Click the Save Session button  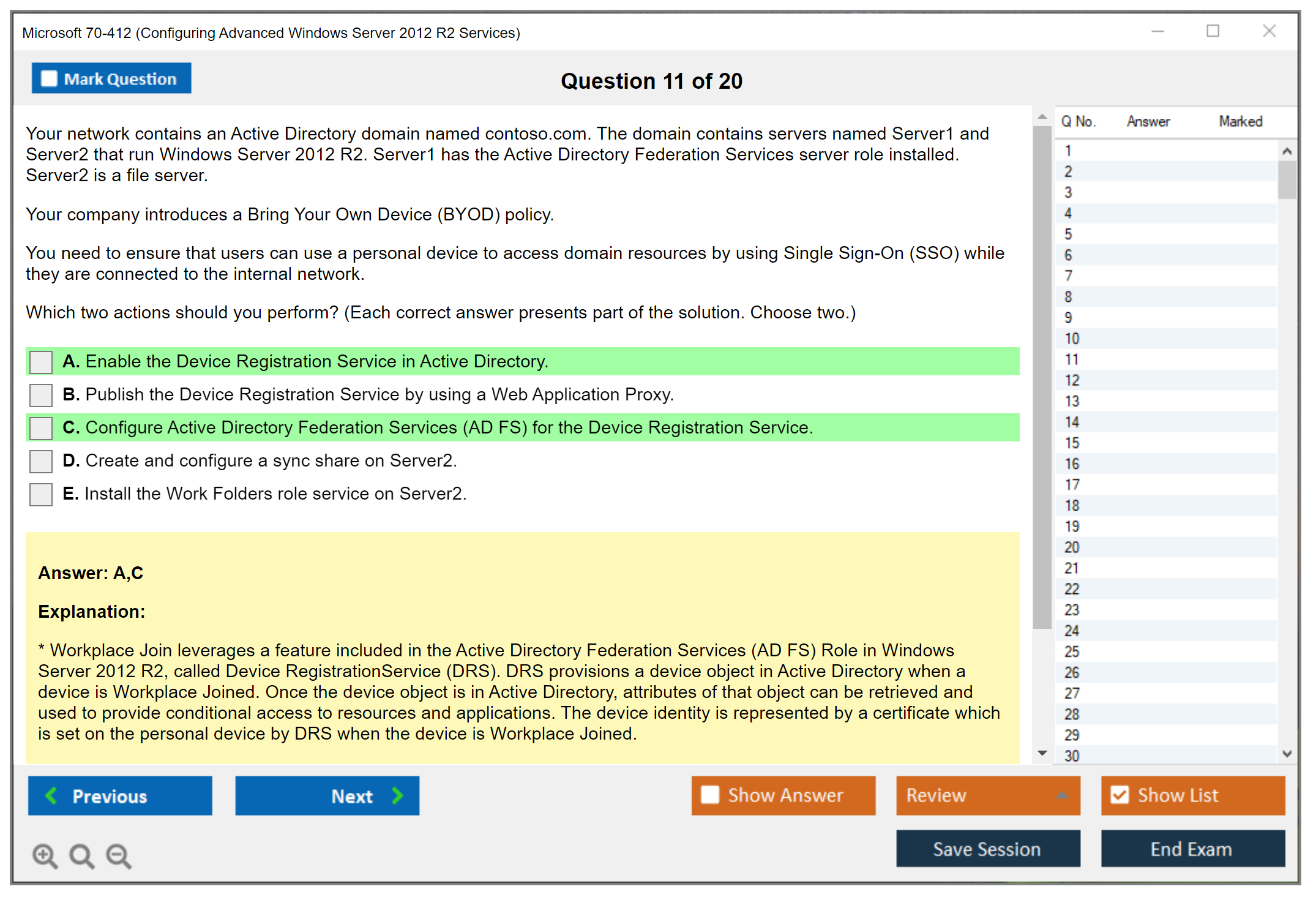pos(987,849)
